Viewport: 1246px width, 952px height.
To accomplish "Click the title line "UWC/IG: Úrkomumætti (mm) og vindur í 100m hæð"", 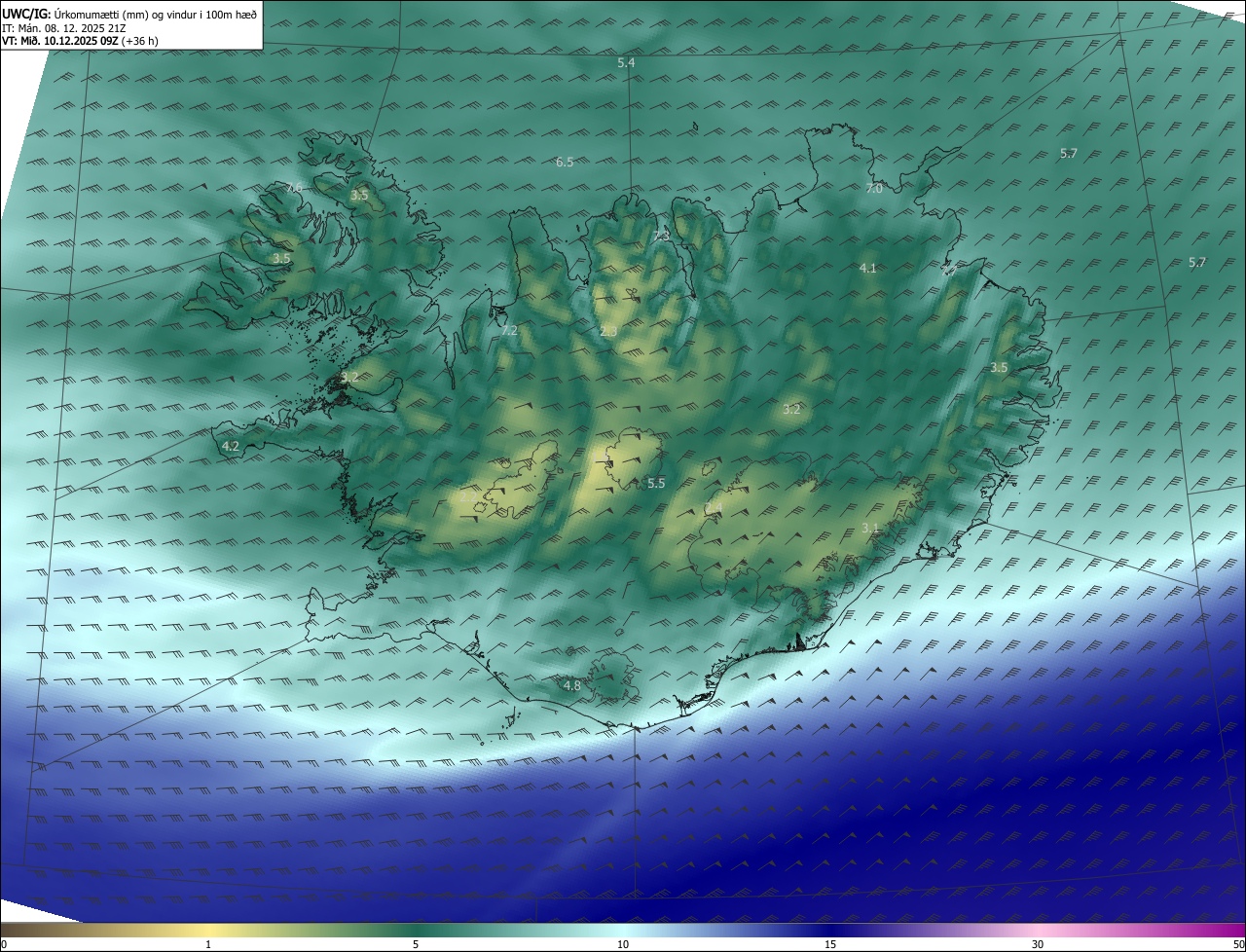I will 129,14.
